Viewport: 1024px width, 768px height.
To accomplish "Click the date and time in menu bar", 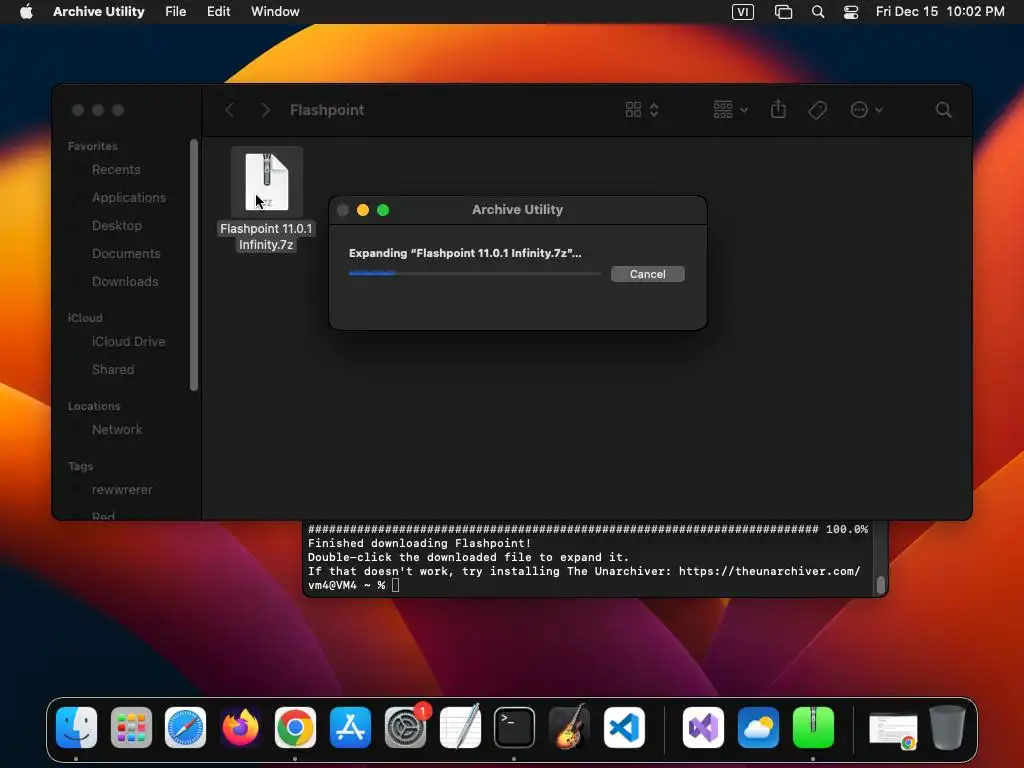I will click(x=940, y=11).
